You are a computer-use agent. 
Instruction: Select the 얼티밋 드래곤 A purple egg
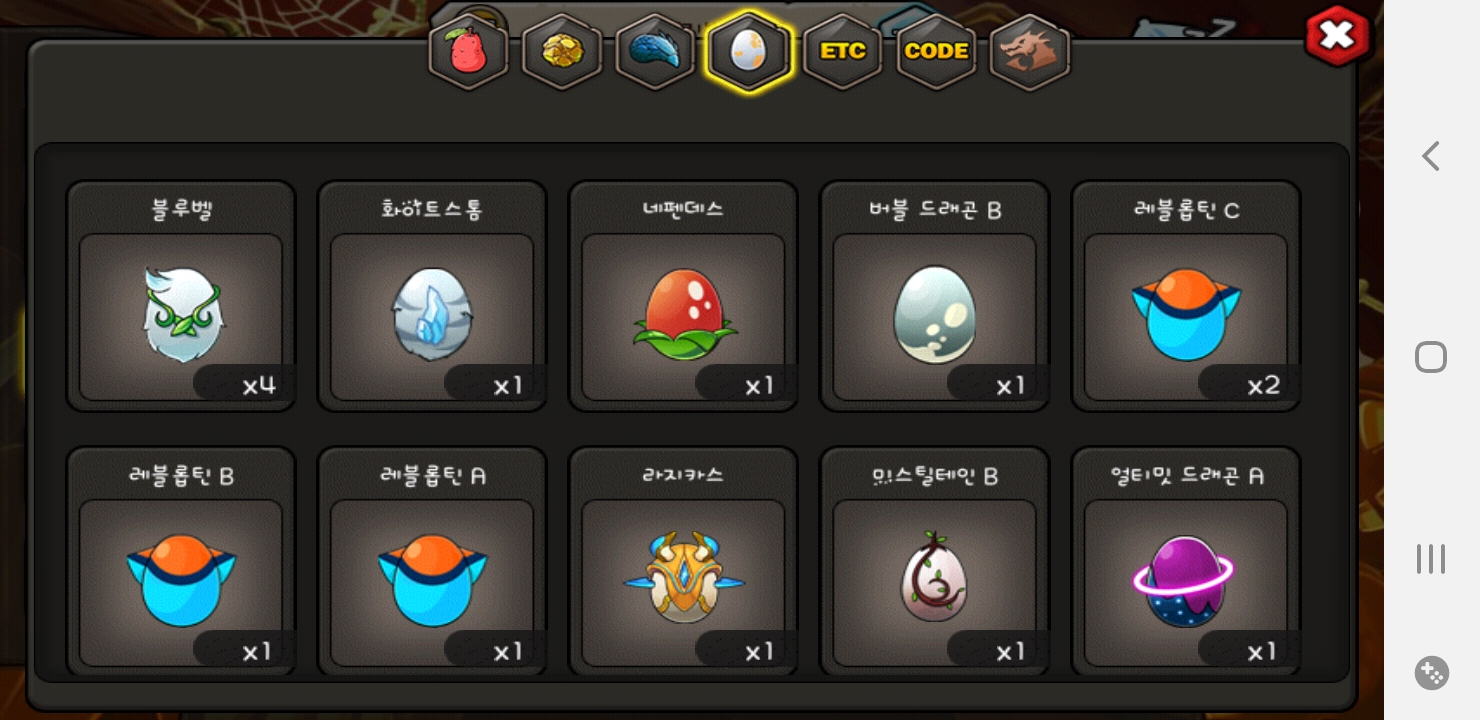click(1186, 562)
